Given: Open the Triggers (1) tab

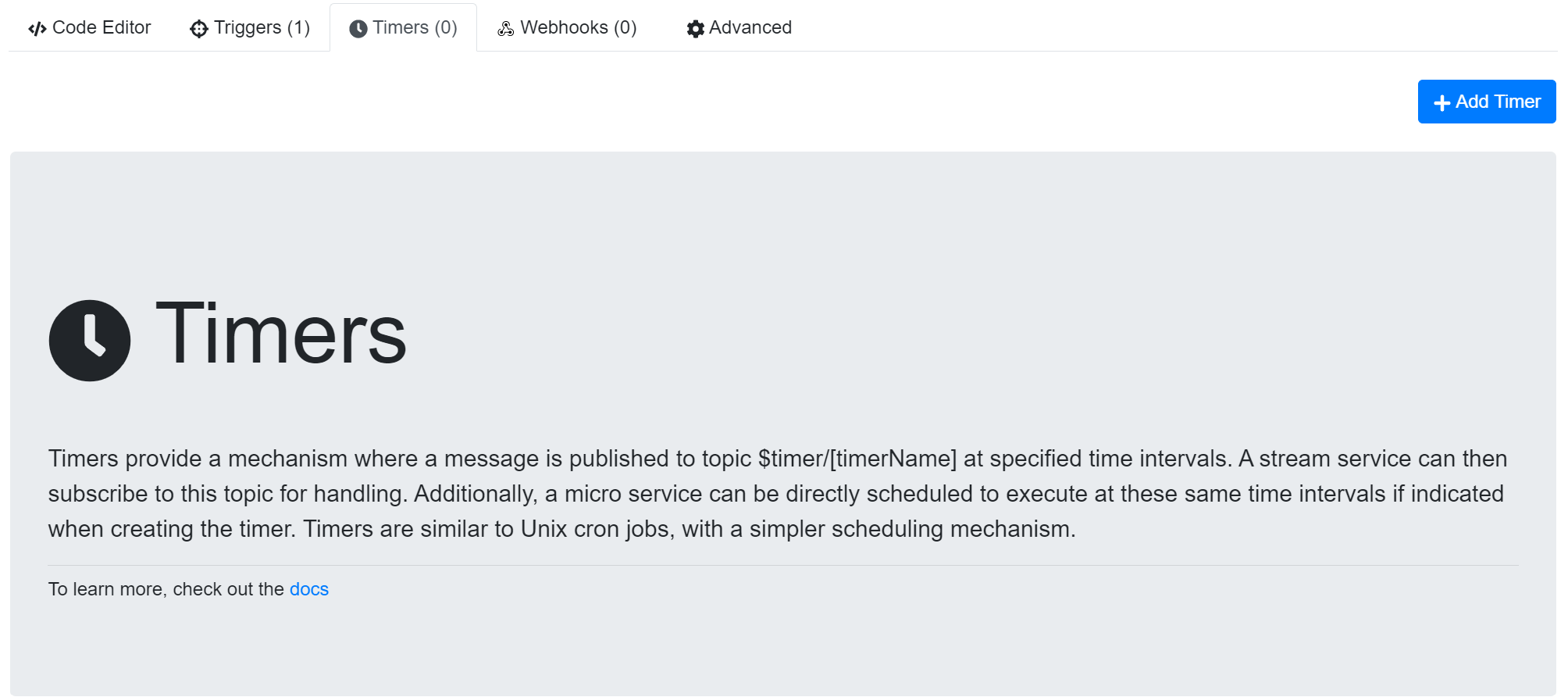Looking at the screenshot, I should [262, 28].
